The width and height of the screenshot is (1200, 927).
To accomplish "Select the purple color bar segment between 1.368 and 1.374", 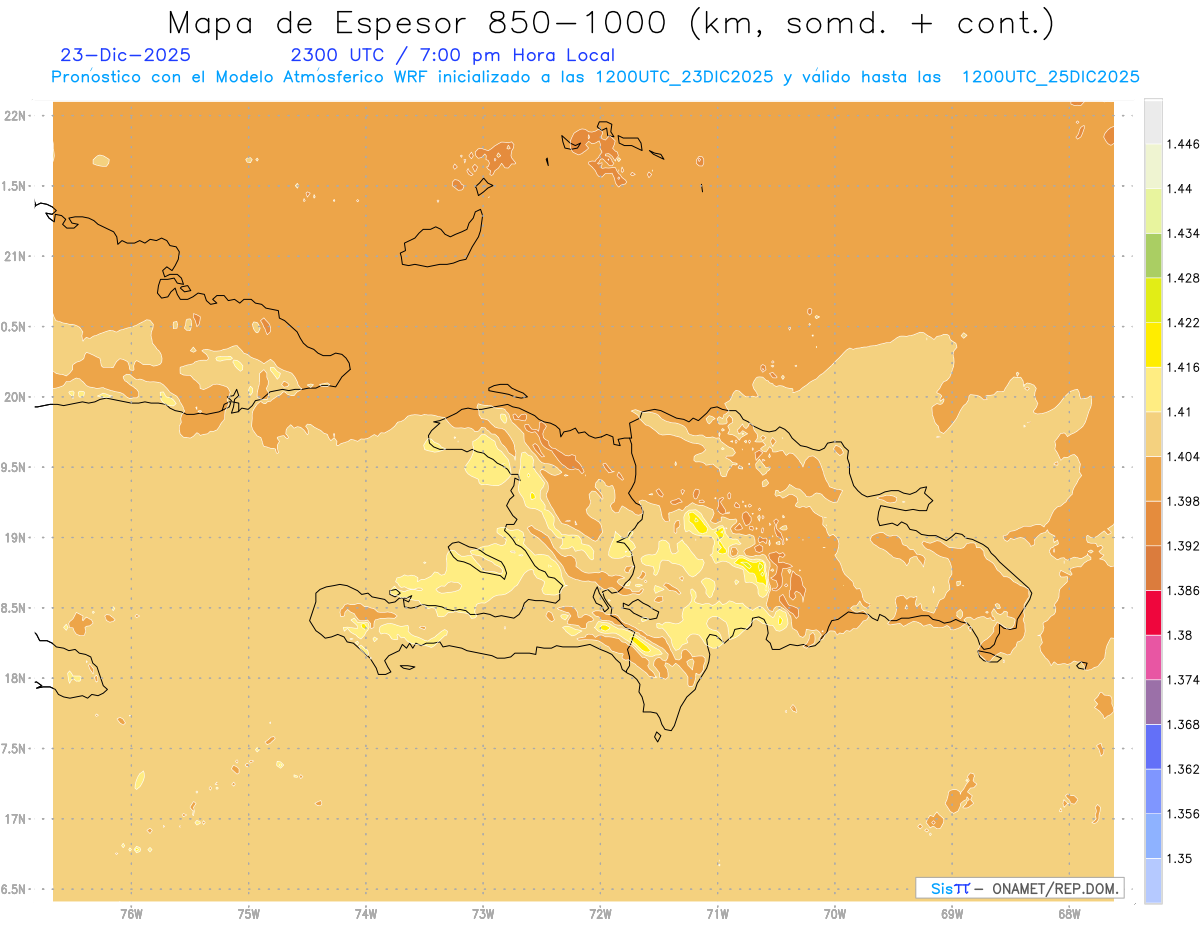I will [x=1153, y=701].
